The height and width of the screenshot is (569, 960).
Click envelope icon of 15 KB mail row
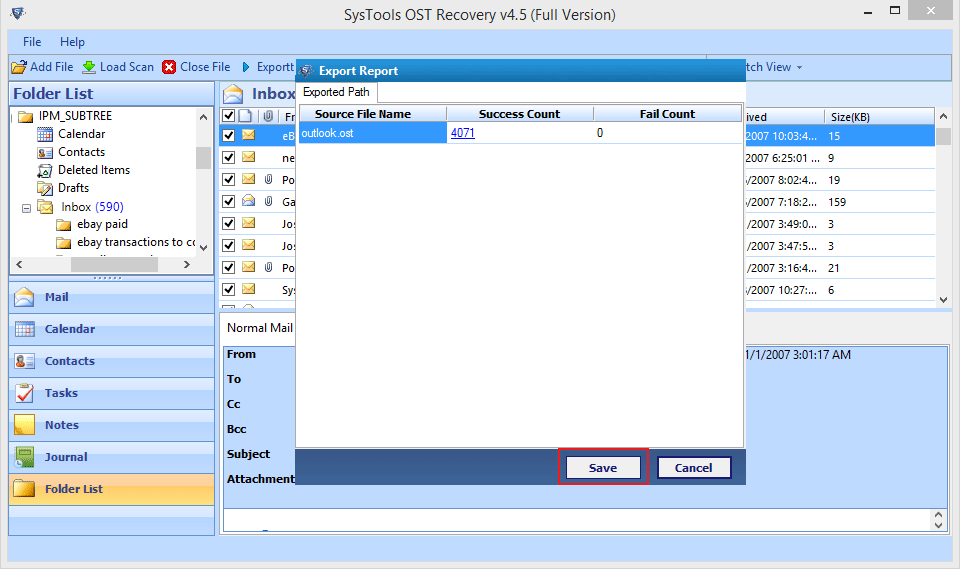[249, 135]
